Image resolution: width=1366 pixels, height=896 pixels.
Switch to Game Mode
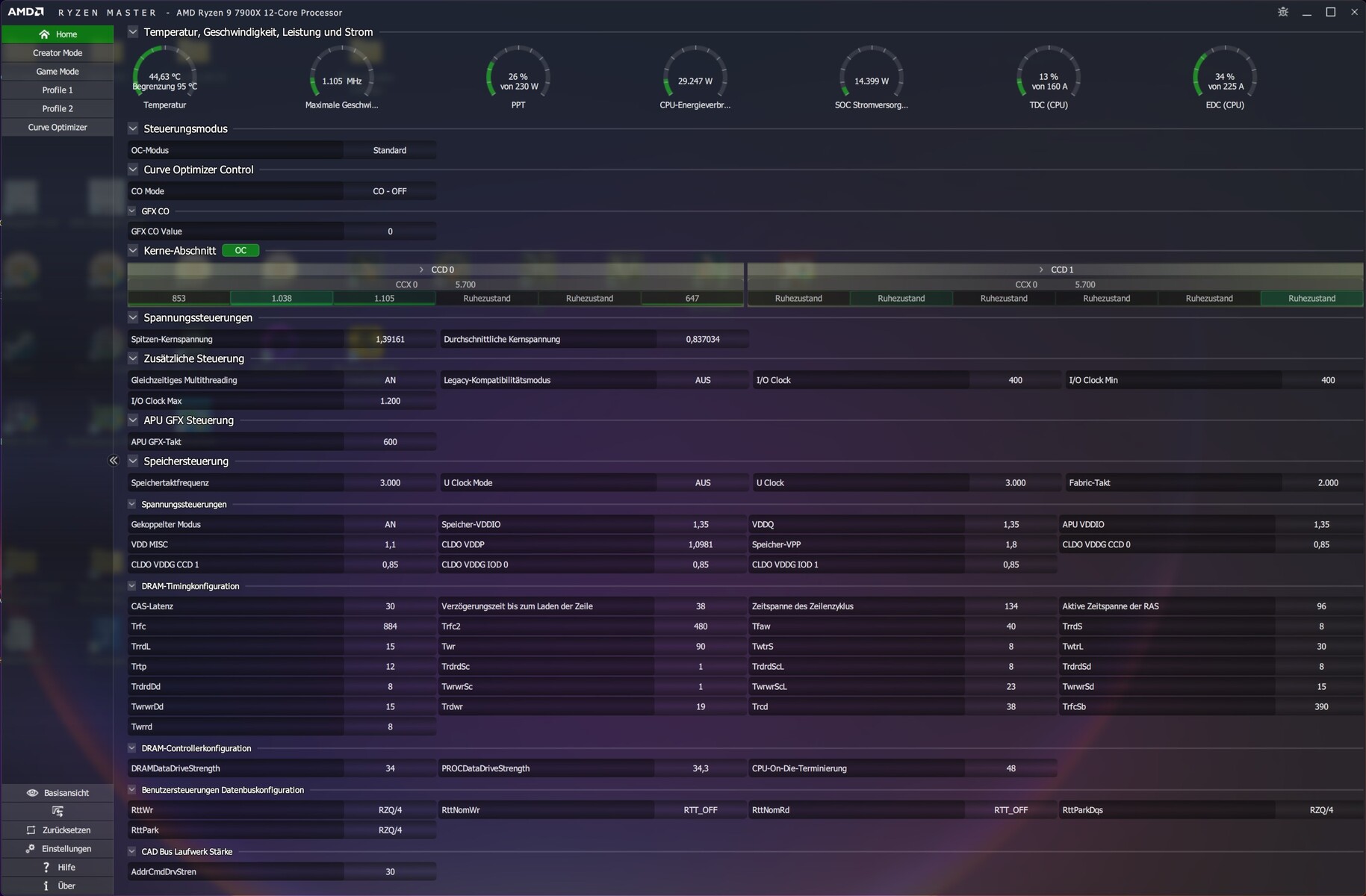point(58,72)
